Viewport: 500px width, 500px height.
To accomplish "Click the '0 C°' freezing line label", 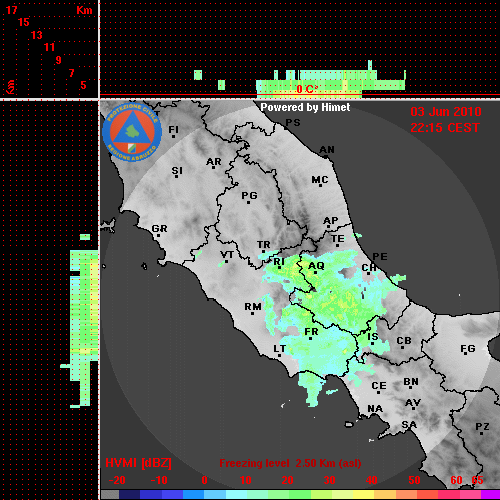I will coord(307,89).
